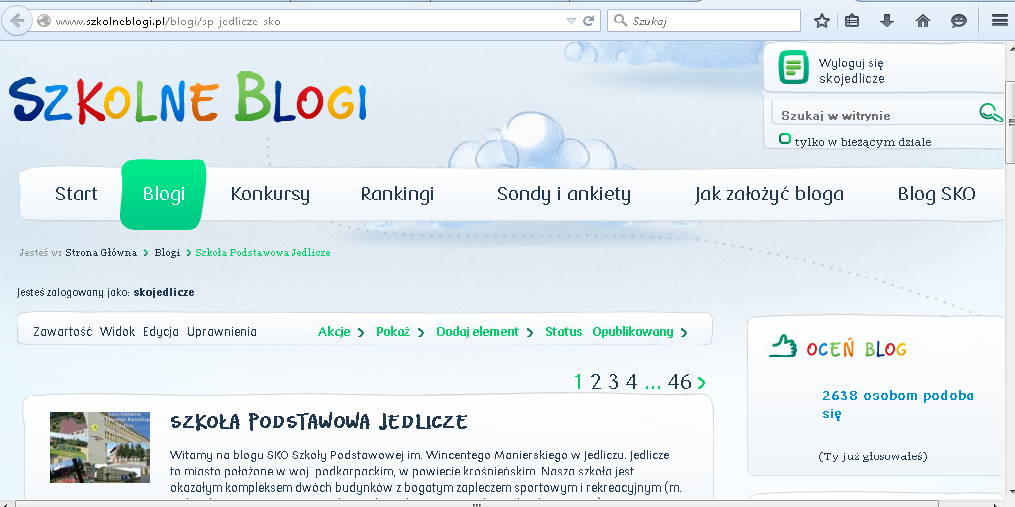Go to pagination page 2
Viewport: 1015px width, 507px height.
[x=596, y=382]
